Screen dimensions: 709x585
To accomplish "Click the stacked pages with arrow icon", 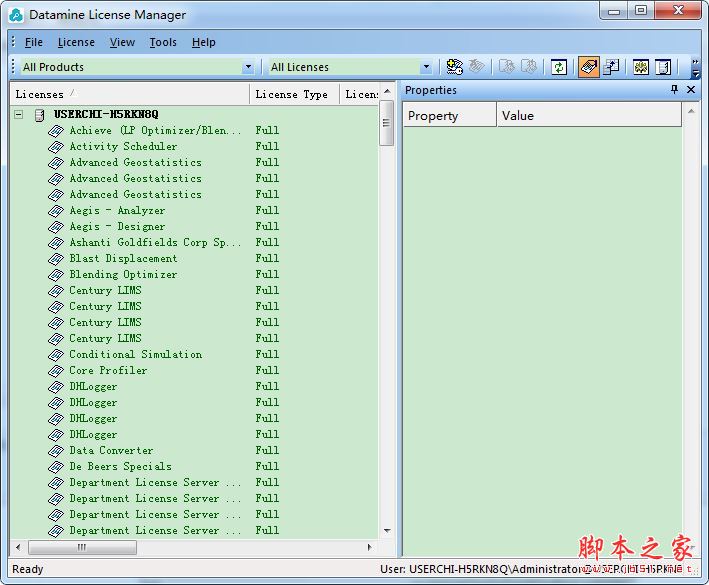I will point(611,67).
